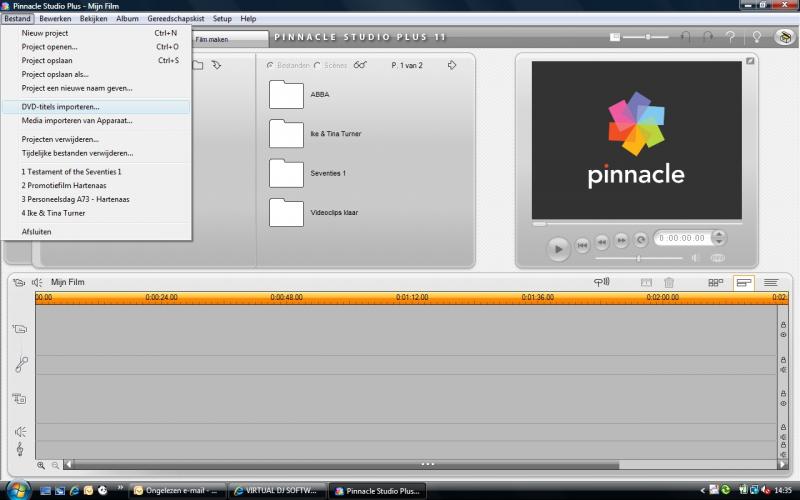Click the split clip razor icon
Image resolution: width=800 pixels, height=500 pixels.
coord(646,282)
